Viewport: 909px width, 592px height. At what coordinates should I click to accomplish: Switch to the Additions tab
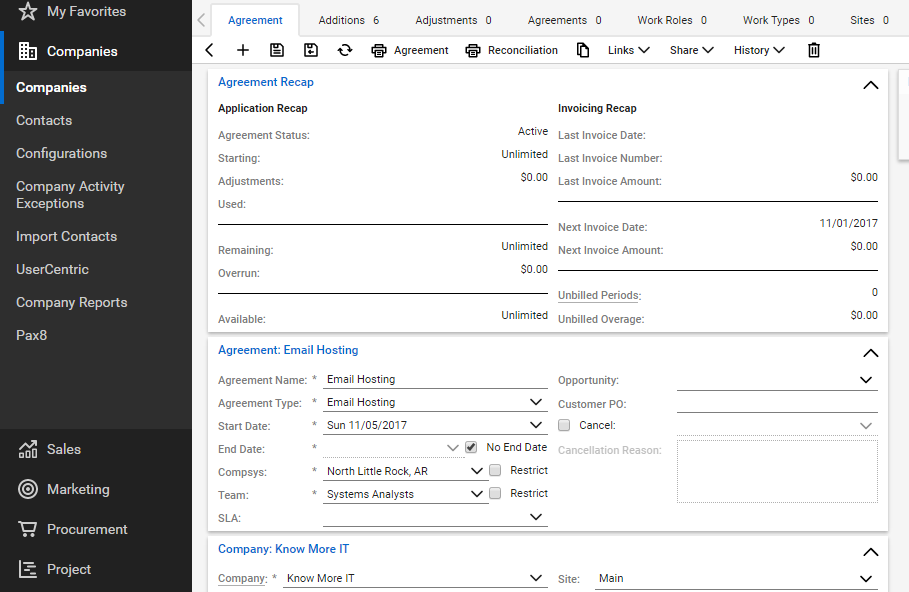pyautogui.click(x=348, y=20)
